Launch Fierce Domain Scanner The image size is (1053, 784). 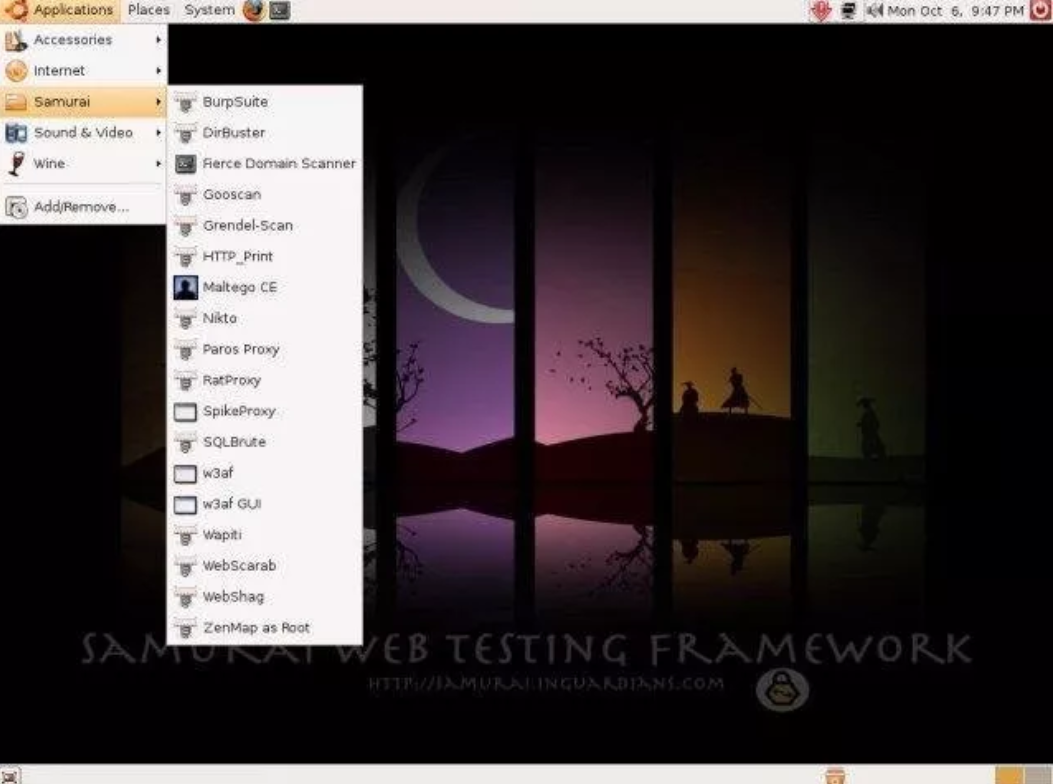[x=265, y=164]
